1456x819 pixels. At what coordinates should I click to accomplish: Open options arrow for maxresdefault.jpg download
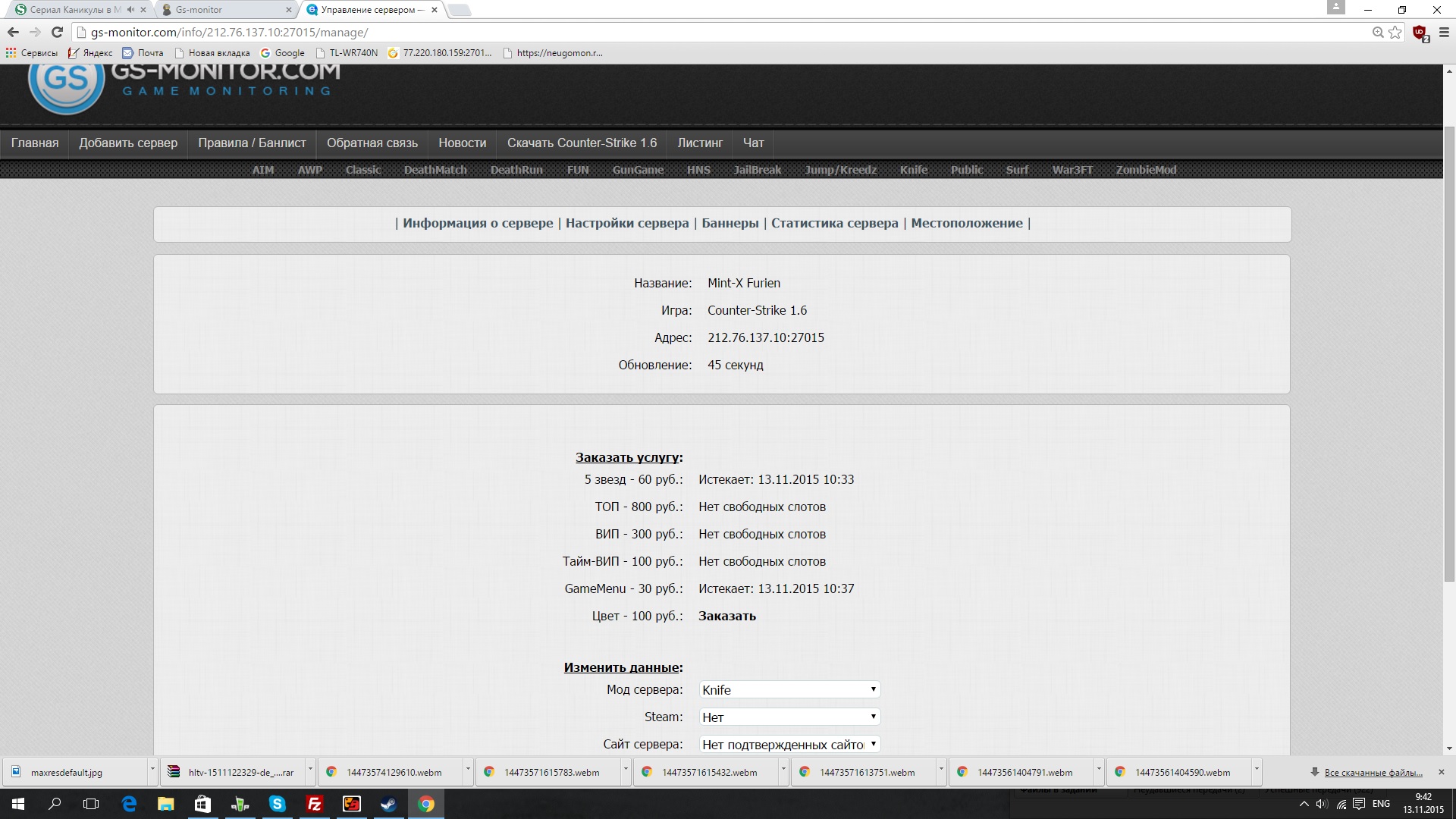coord(152,770)
